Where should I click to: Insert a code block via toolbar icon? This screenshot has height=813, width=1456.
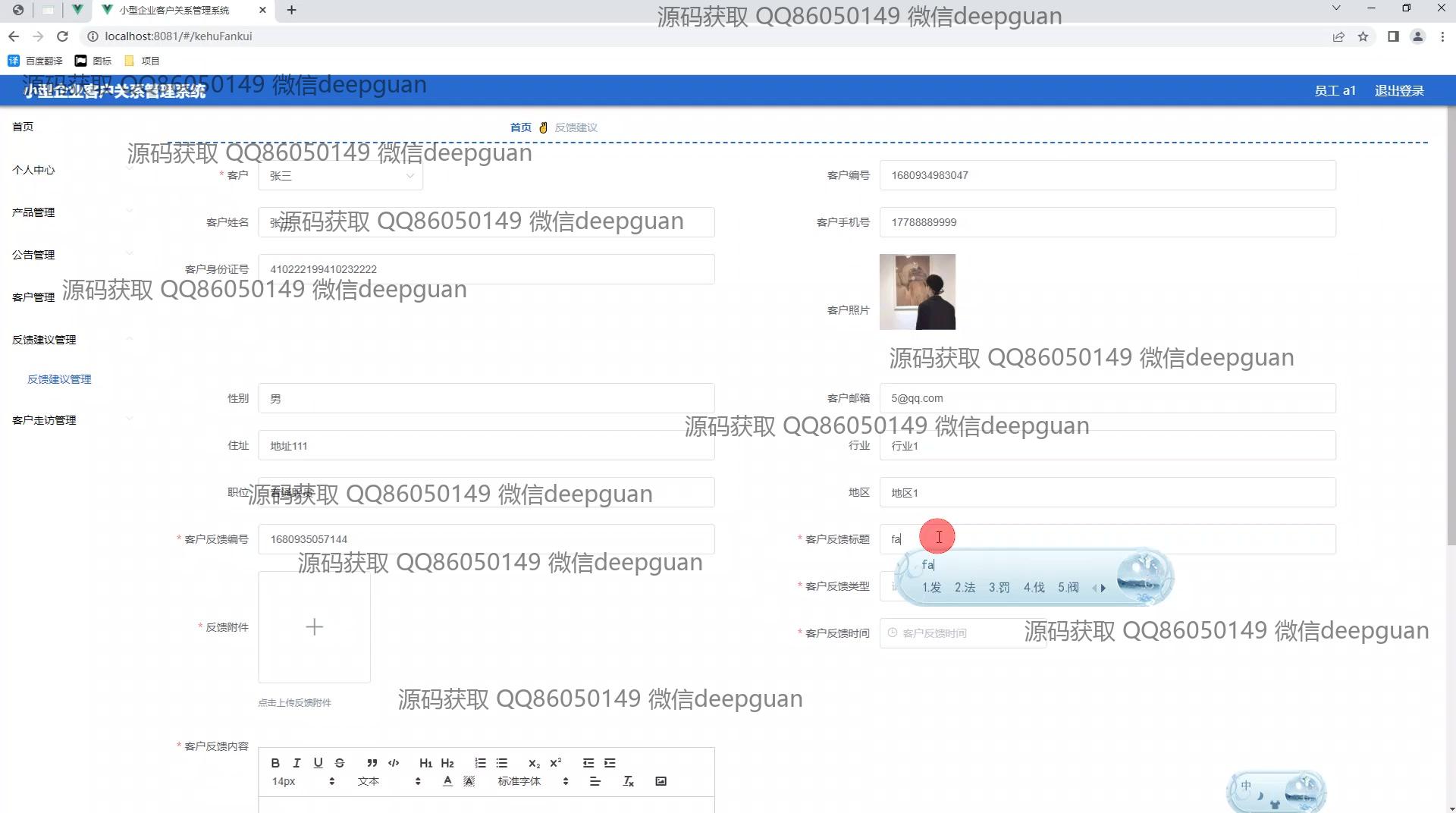pos(394,763)
